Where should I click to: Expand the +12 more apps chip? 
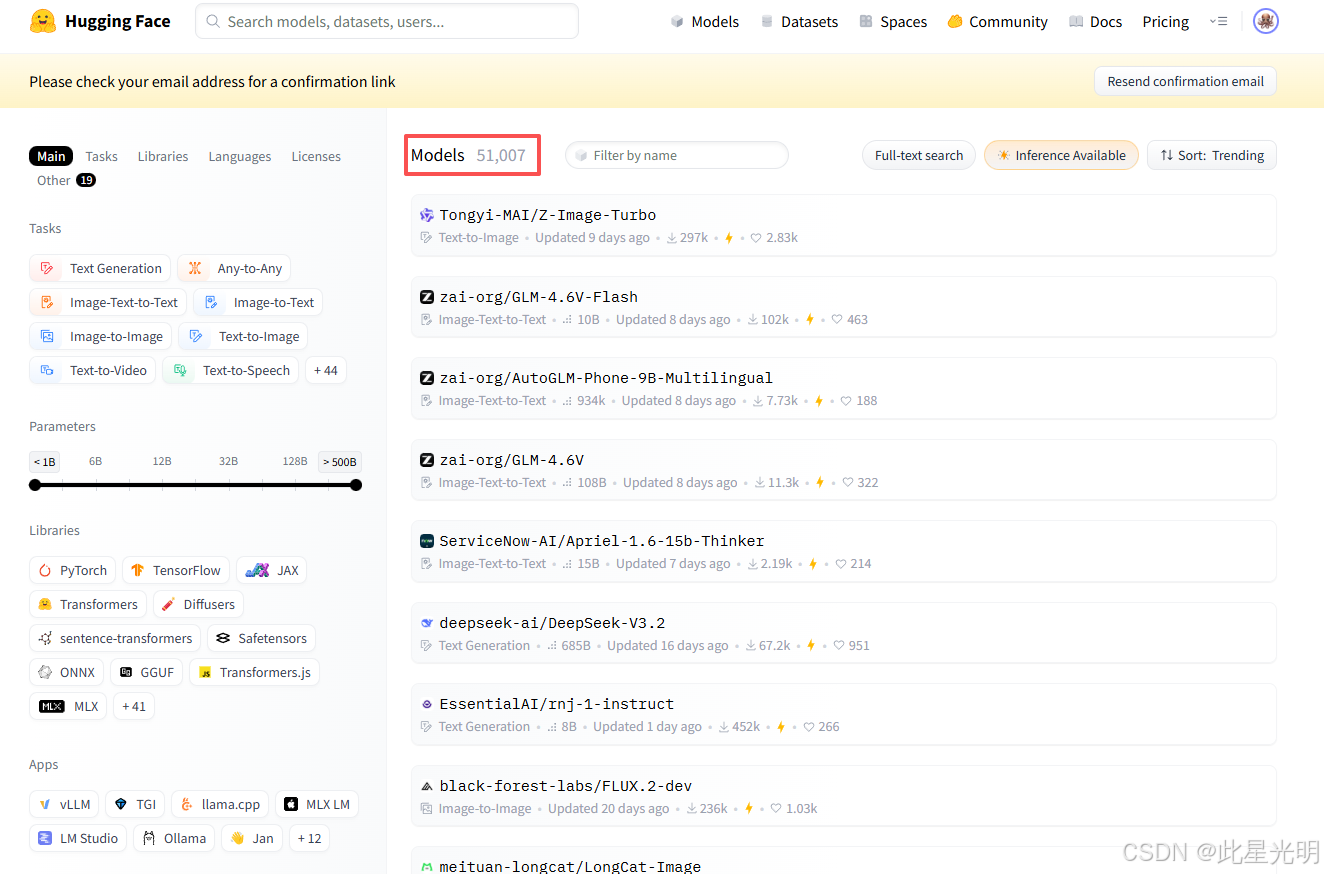pos(309,838)
